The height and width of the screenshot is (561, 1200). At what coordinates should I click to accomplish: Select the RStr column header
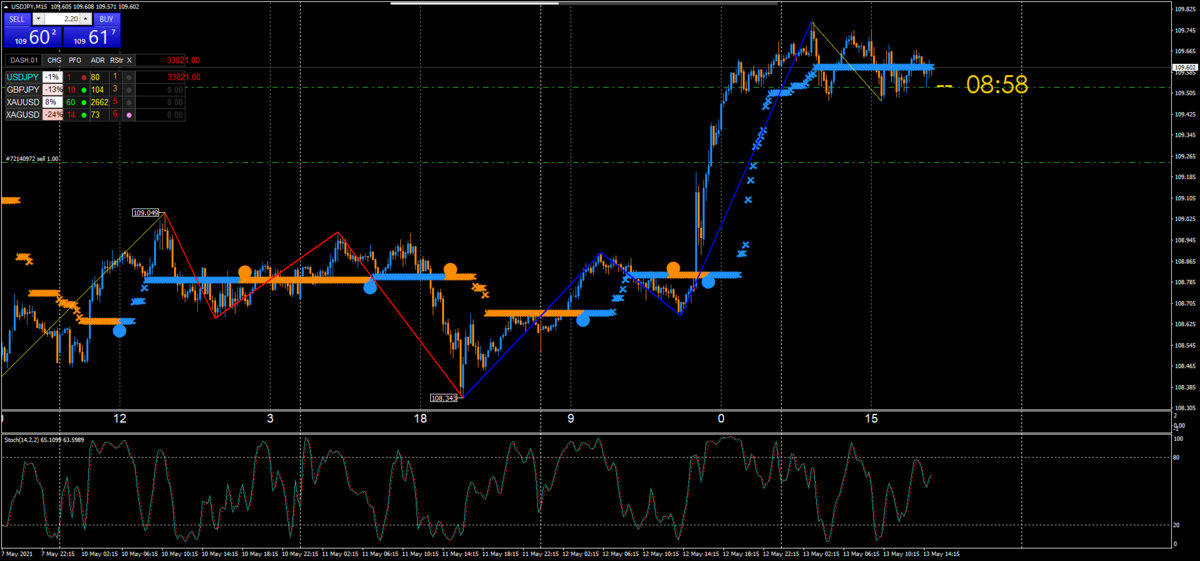click(x=116, y=60)
